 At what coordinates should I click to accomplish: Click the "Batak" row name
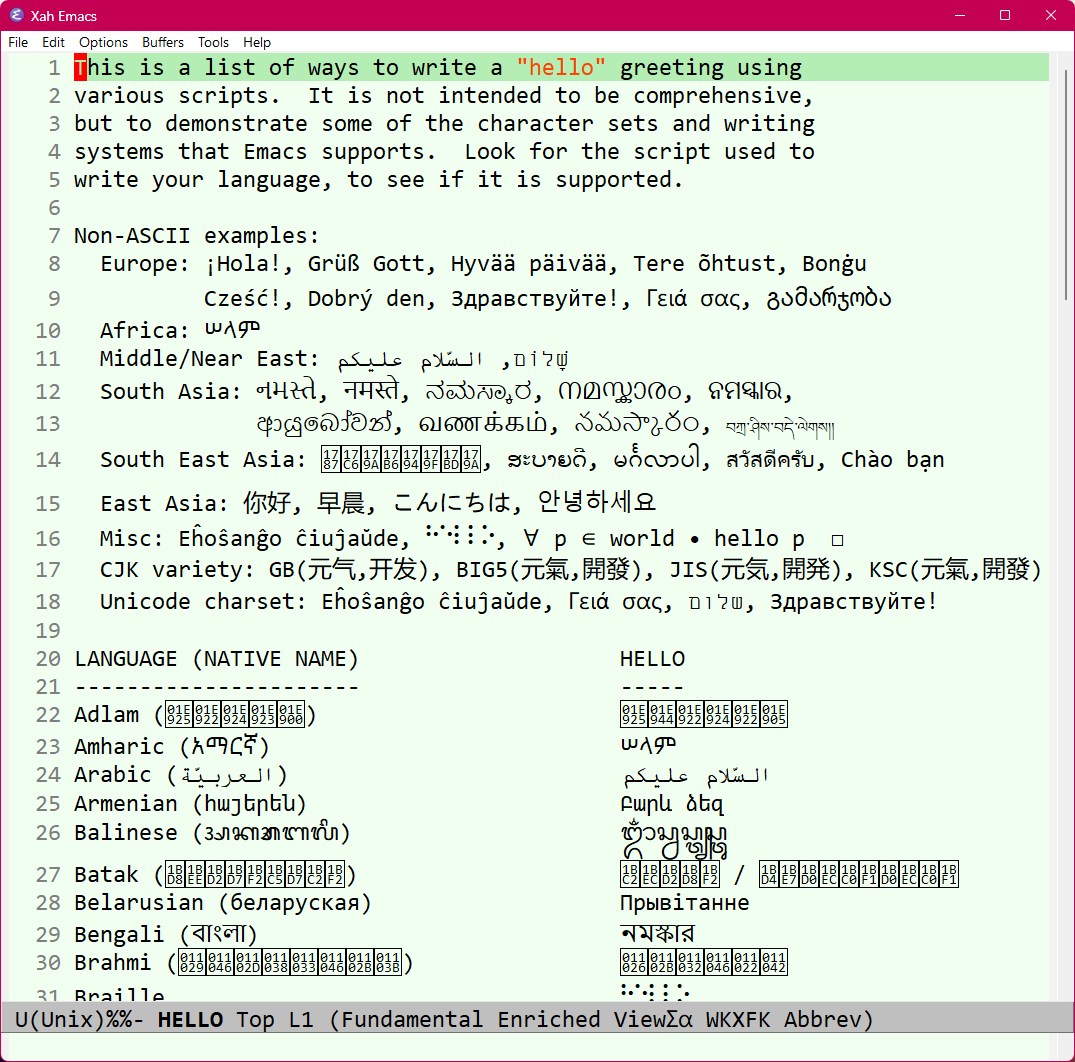click(x=106, y=875)
